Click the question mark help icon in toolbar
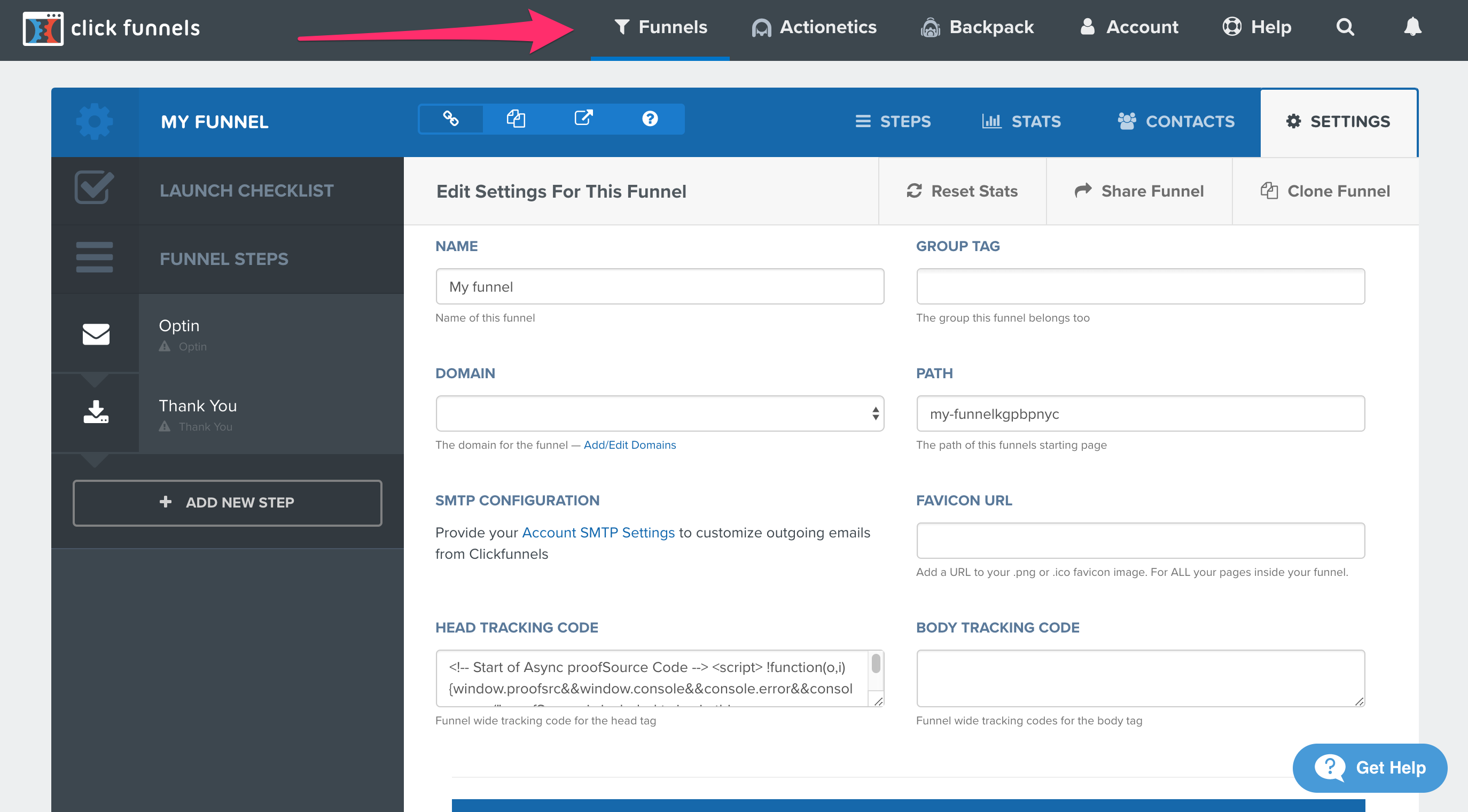1468x812 pixels. point(650,119)
